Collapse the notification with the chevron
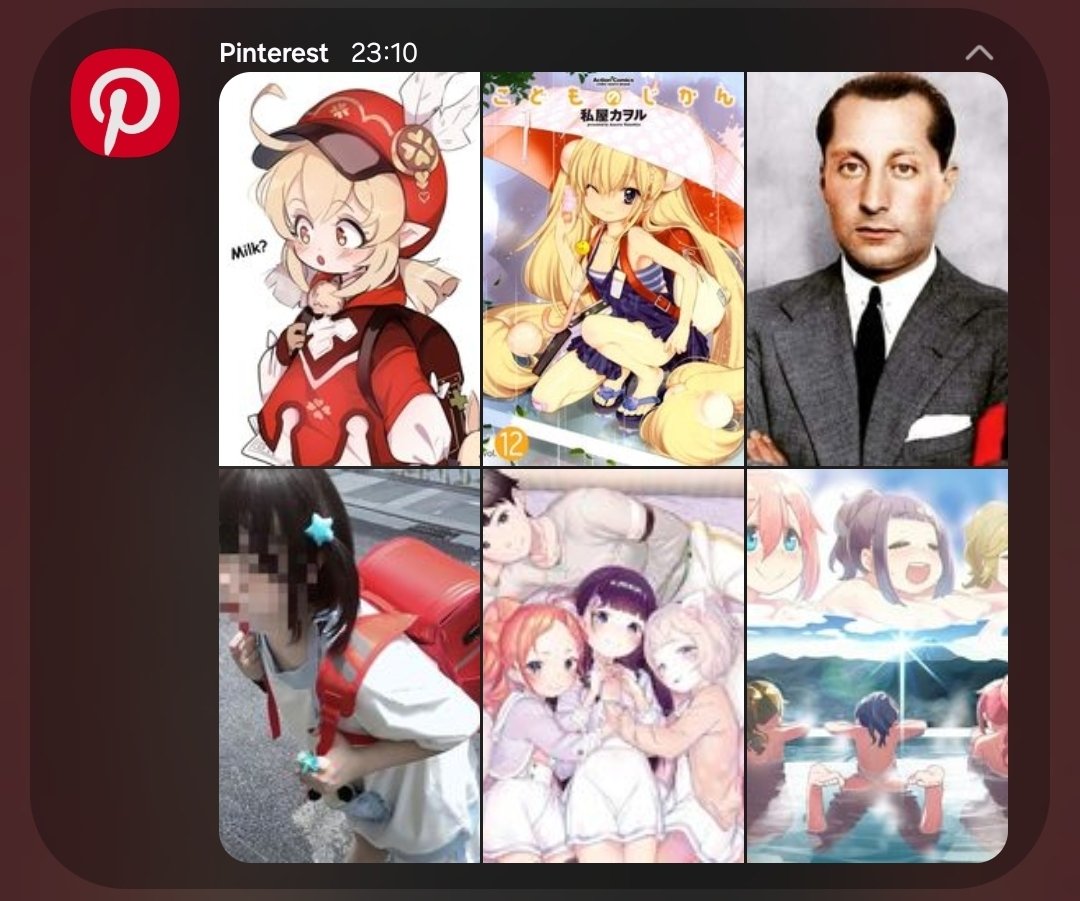 (x=979, y=53)
